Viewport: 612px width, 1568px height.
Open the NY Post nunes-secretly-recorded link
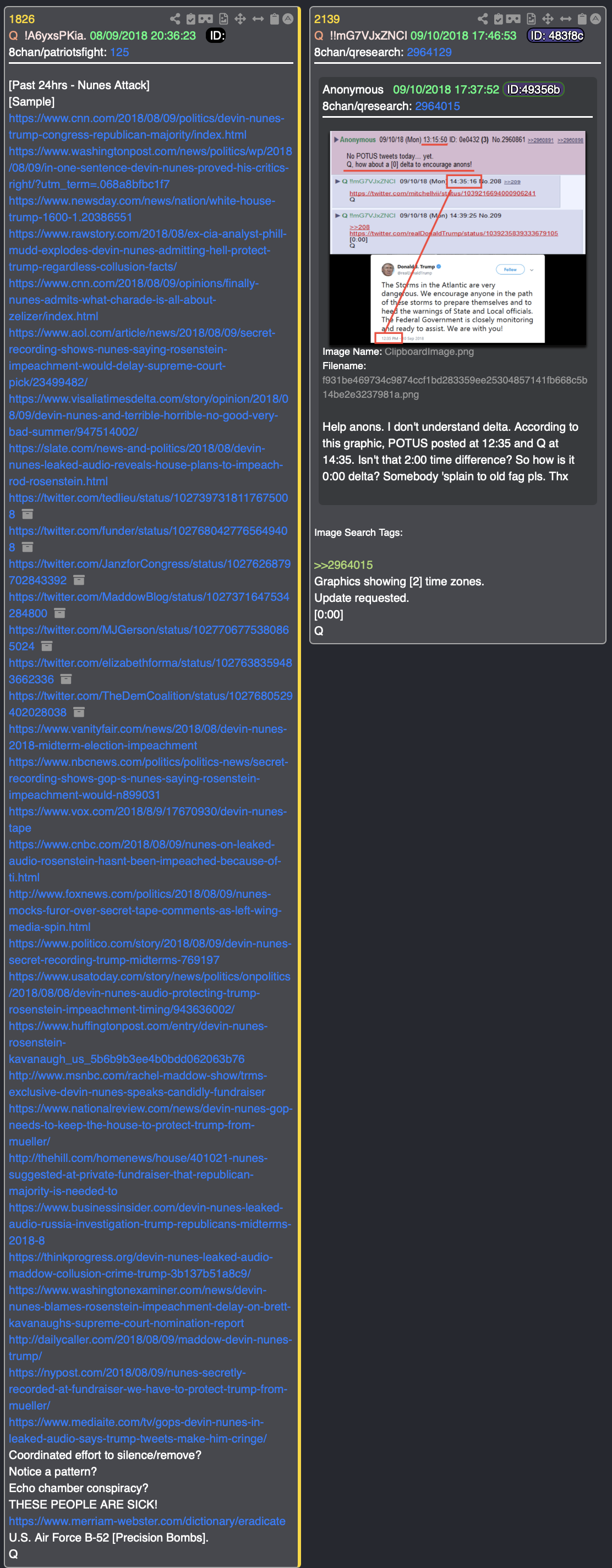[x=148, y=1389]
